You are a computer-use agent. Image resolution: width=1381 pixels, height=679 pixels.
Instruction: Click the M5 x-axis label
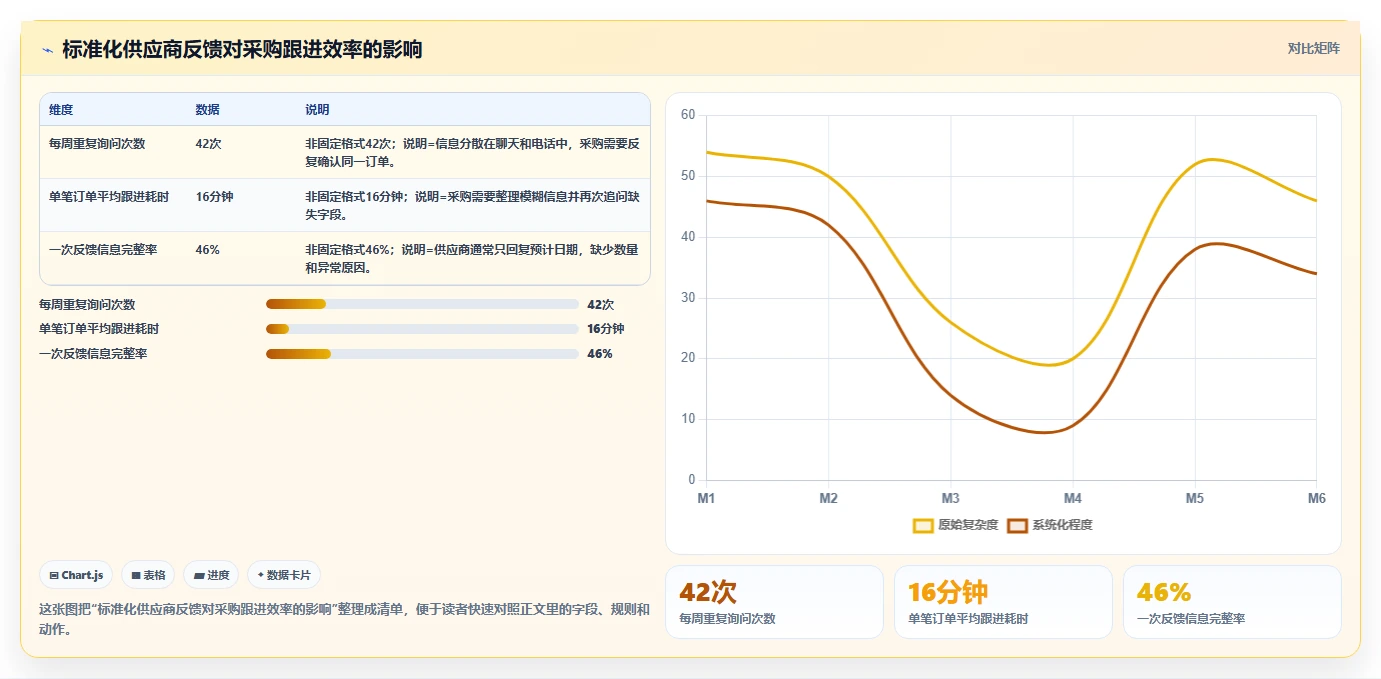coord(1194,498)
